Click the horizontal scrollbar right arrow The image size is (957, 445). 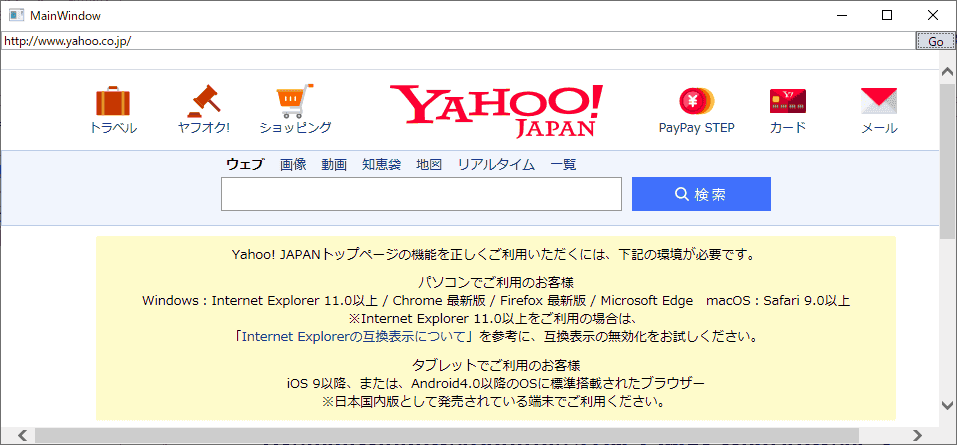tap(917, 435)
